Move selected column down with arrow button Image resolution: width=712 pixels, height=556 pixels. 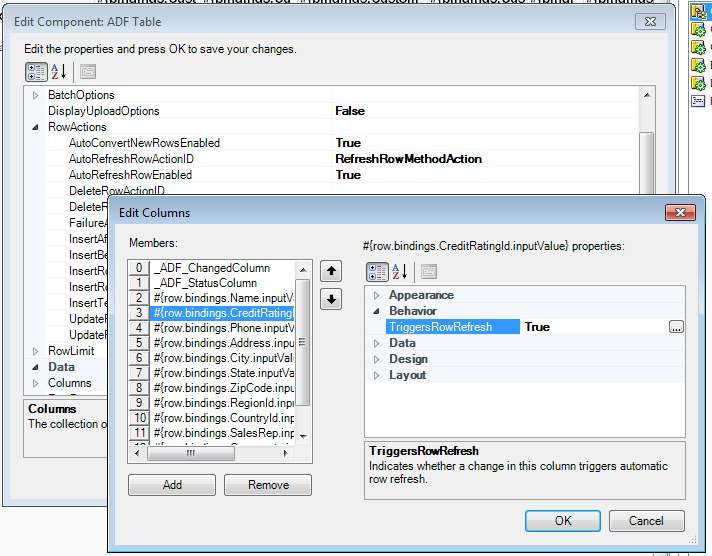point(331,299)
